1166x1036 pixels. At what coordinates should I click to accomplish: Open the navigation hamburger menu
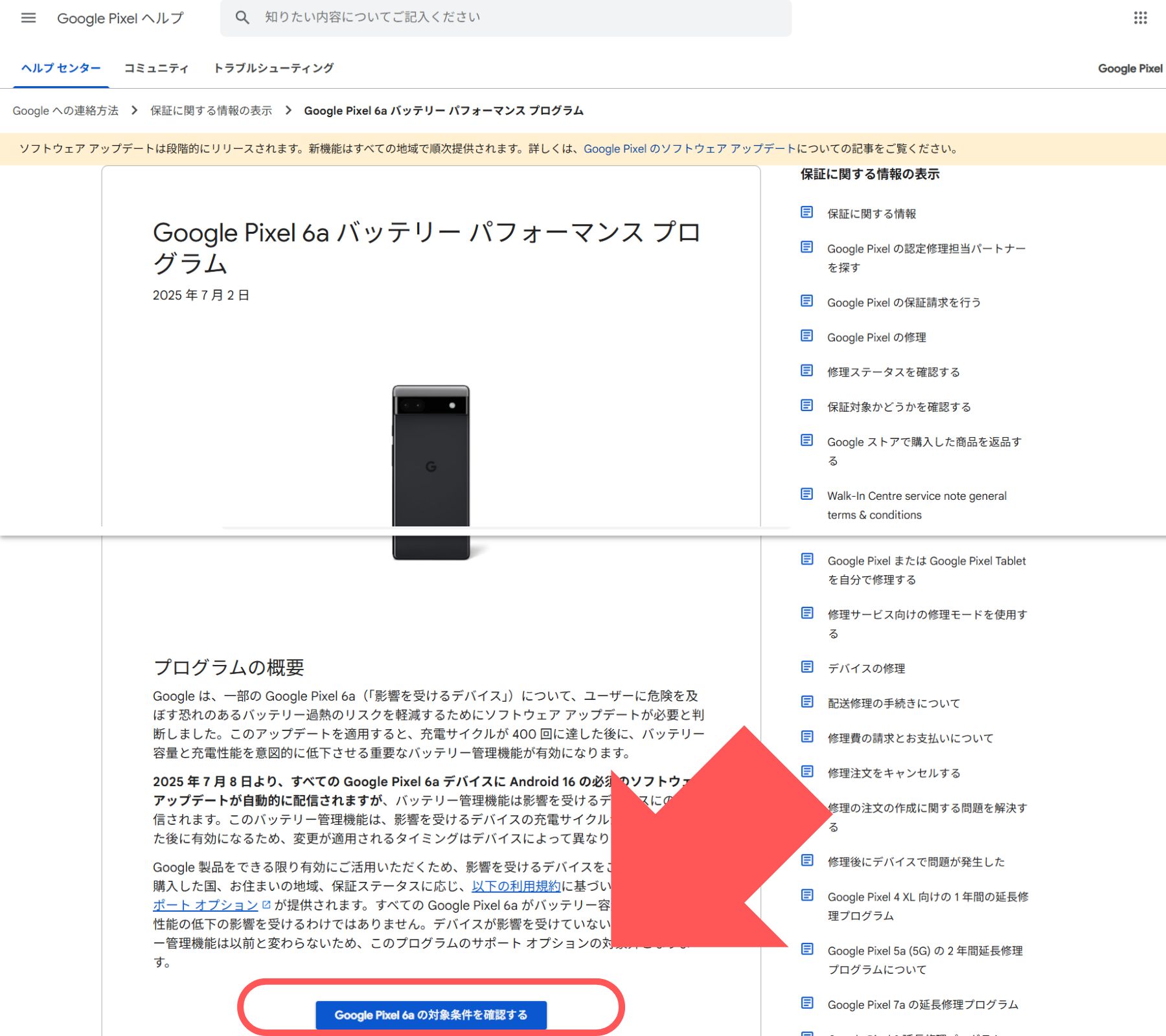(x=28, y=17)
